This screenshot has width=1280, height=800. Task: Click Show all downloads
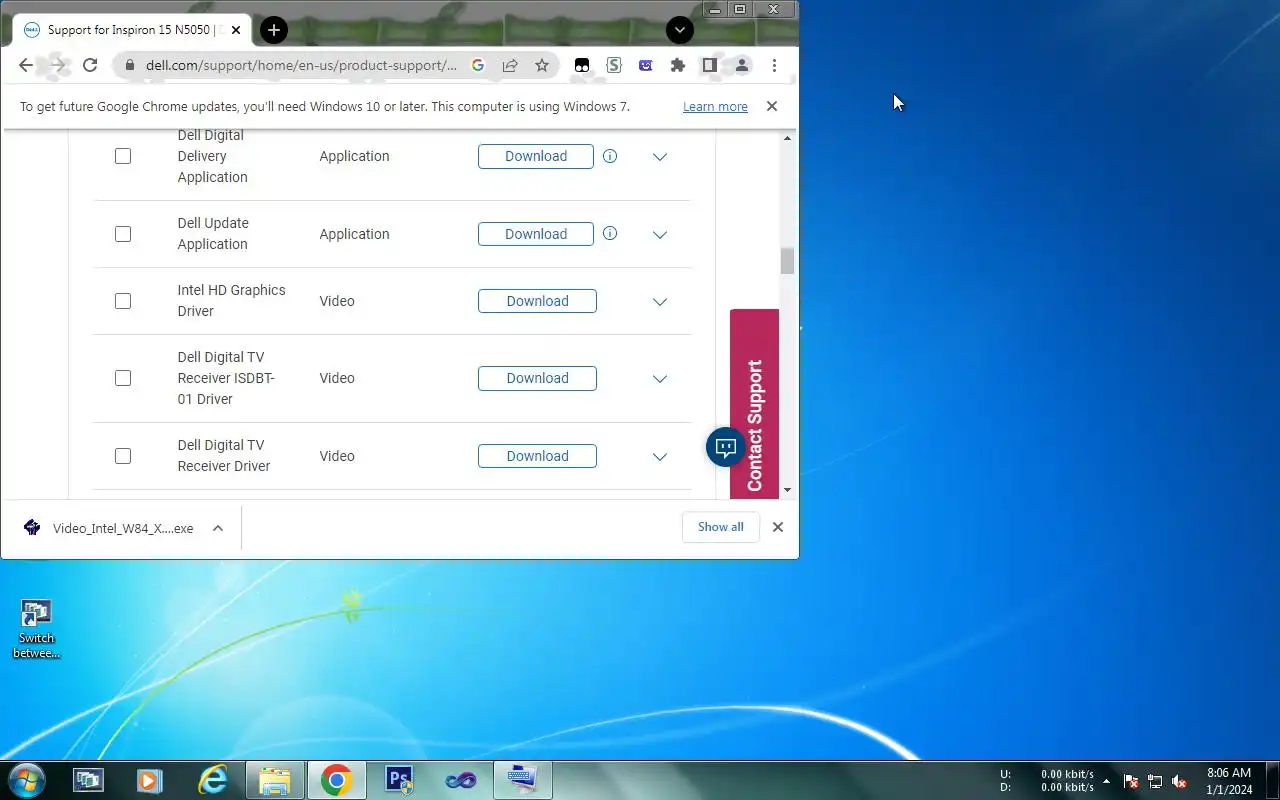[721, 527]
